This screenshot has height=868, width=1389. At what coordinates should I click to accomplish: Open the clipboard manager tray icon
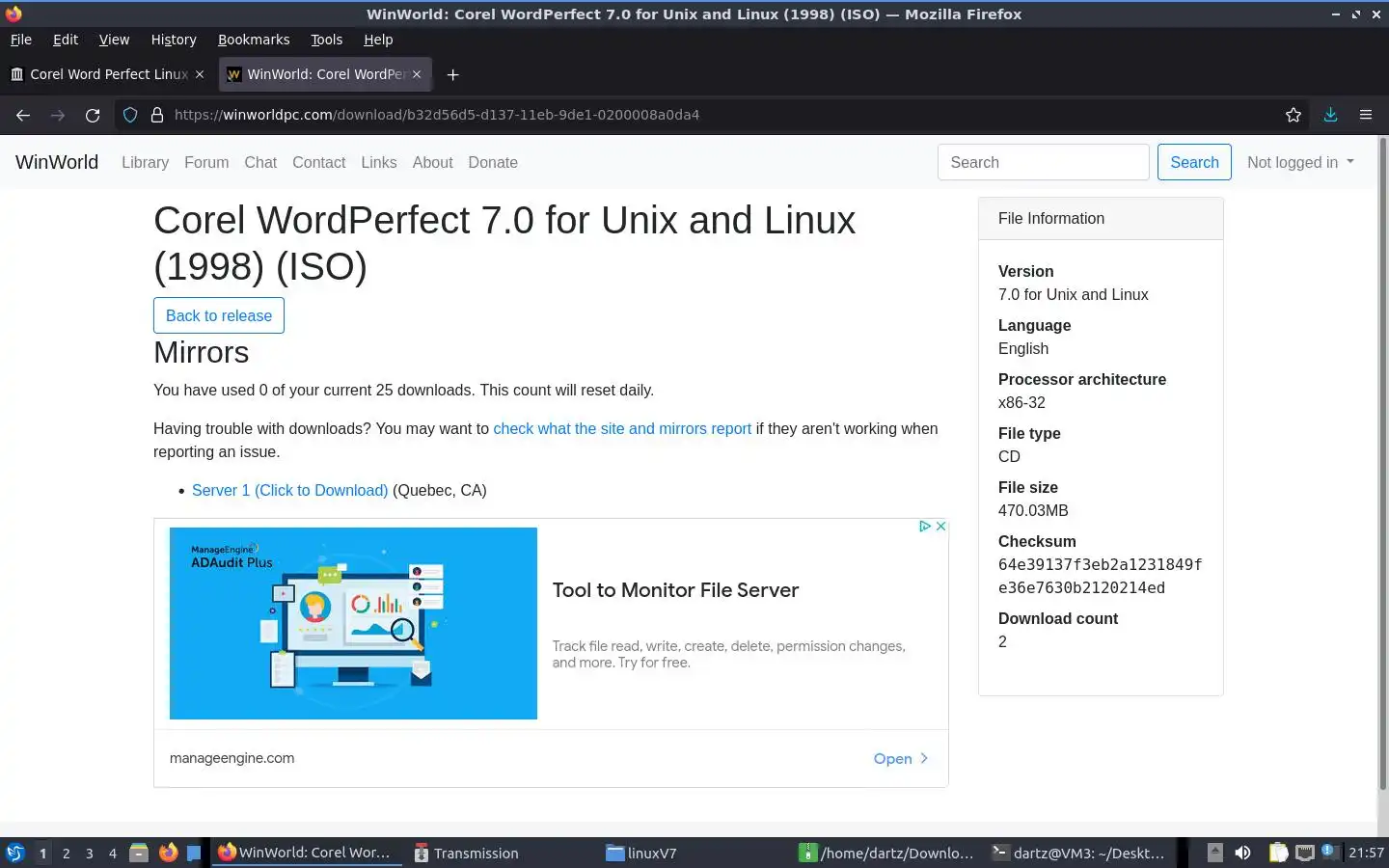tap(1278, 853)
